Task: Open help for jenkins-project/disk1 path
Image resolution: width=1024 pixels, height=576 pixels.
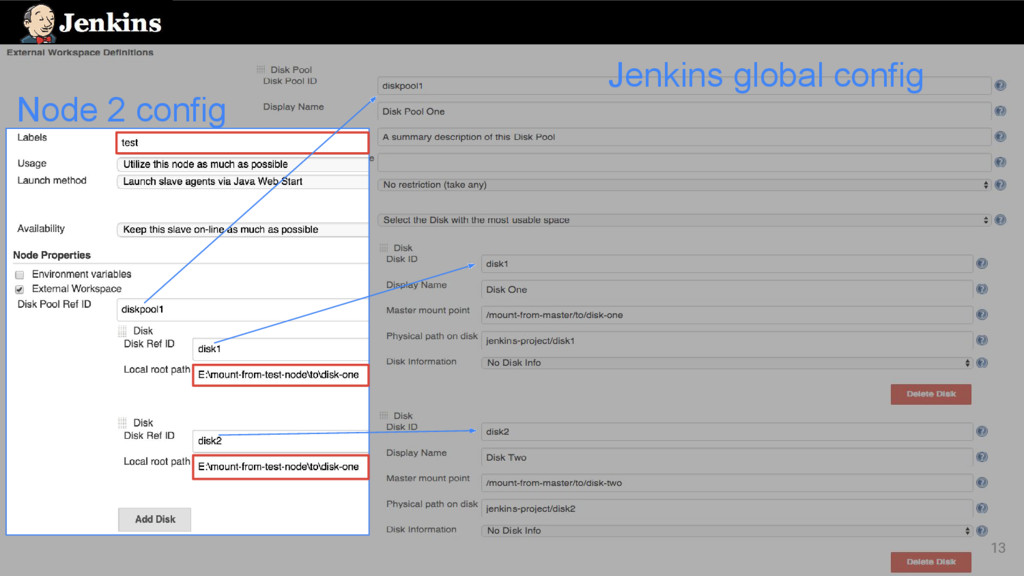Action: [x=982, y=340]
